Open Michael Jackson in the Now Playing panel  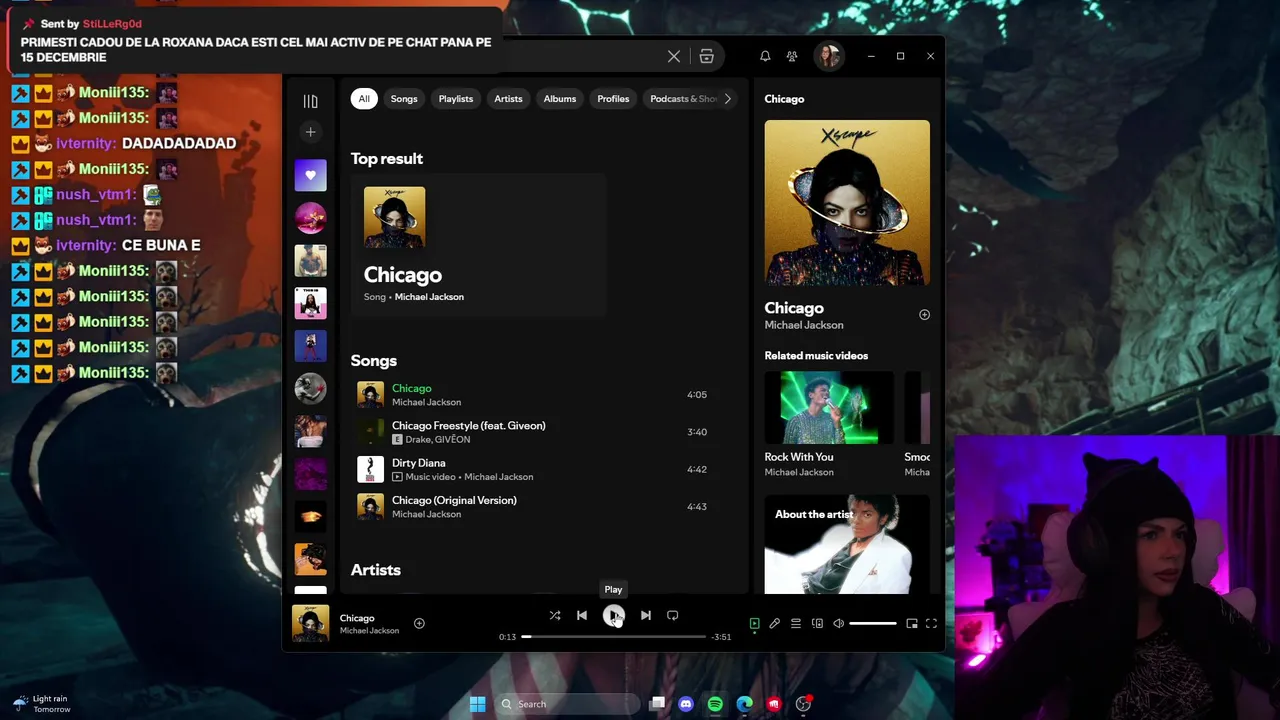(x=804, y=325)
